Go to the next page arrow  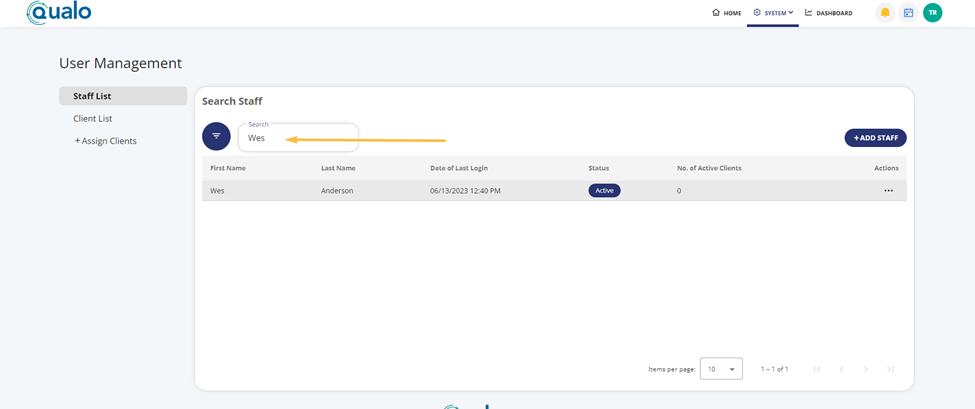coord(866,369)
